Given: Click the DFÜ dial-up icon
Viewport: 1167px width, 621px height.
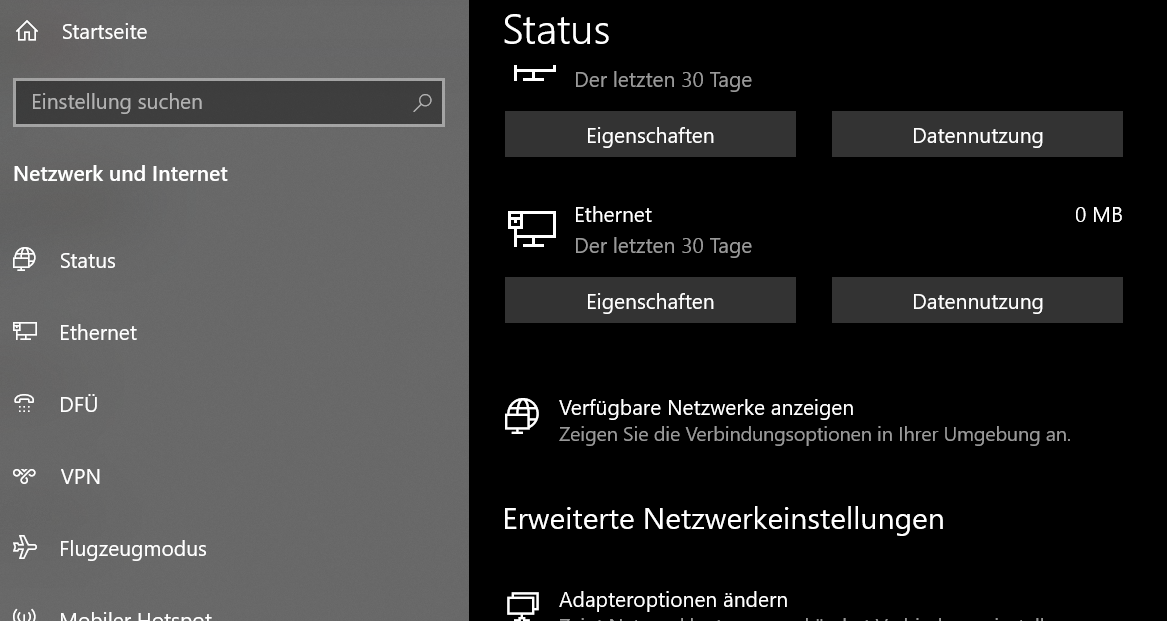Looking at the screenshot, I should [24, 404].
